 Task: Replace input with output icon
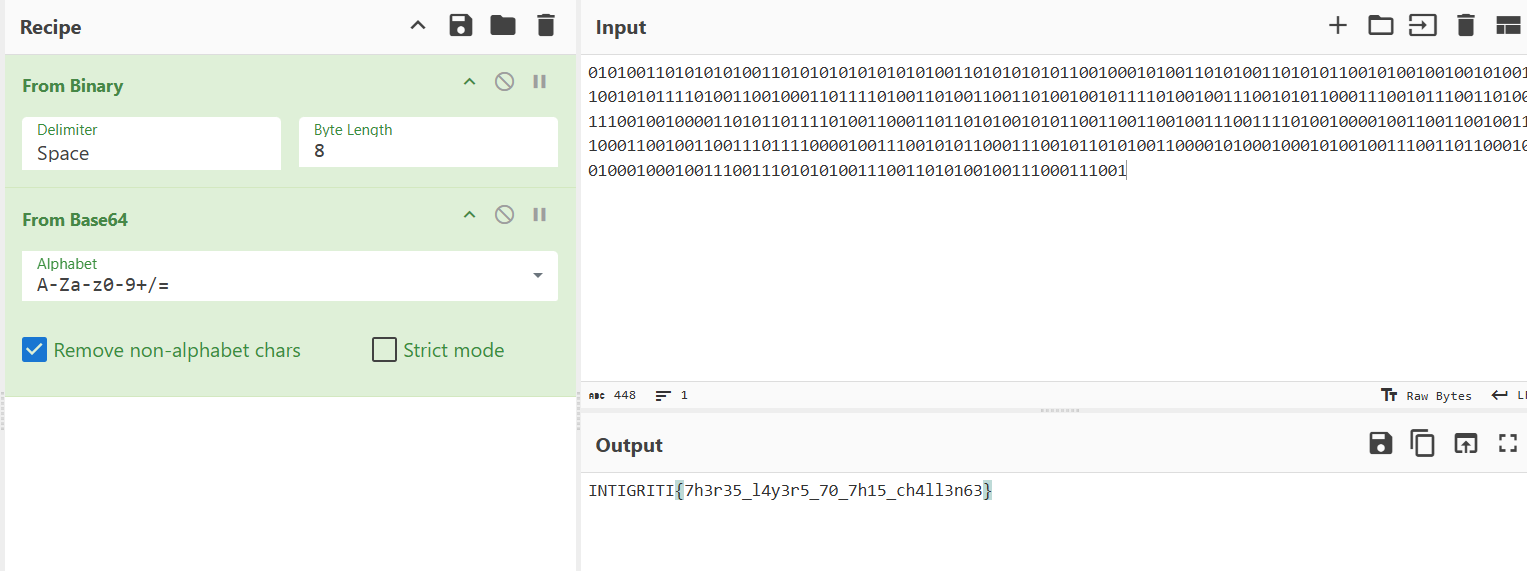(x=1465, y=444)
